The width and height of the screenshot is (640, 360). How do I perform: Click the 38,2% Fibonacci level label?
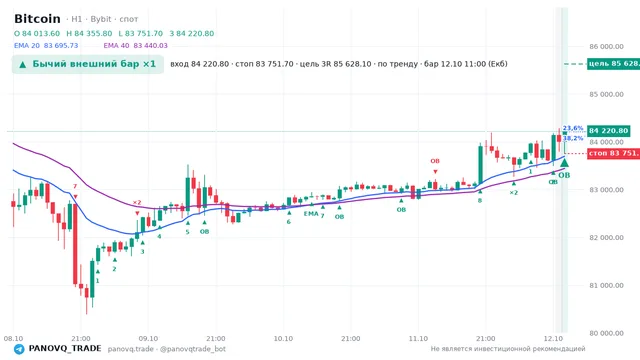(573, 138)
